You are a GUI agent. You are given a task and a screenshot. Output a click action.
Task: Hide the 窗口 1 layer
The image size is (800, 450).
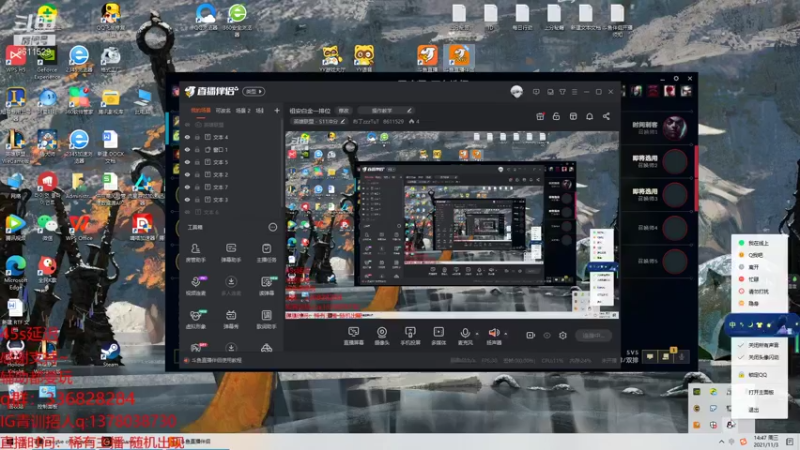(x=187, y=149)
